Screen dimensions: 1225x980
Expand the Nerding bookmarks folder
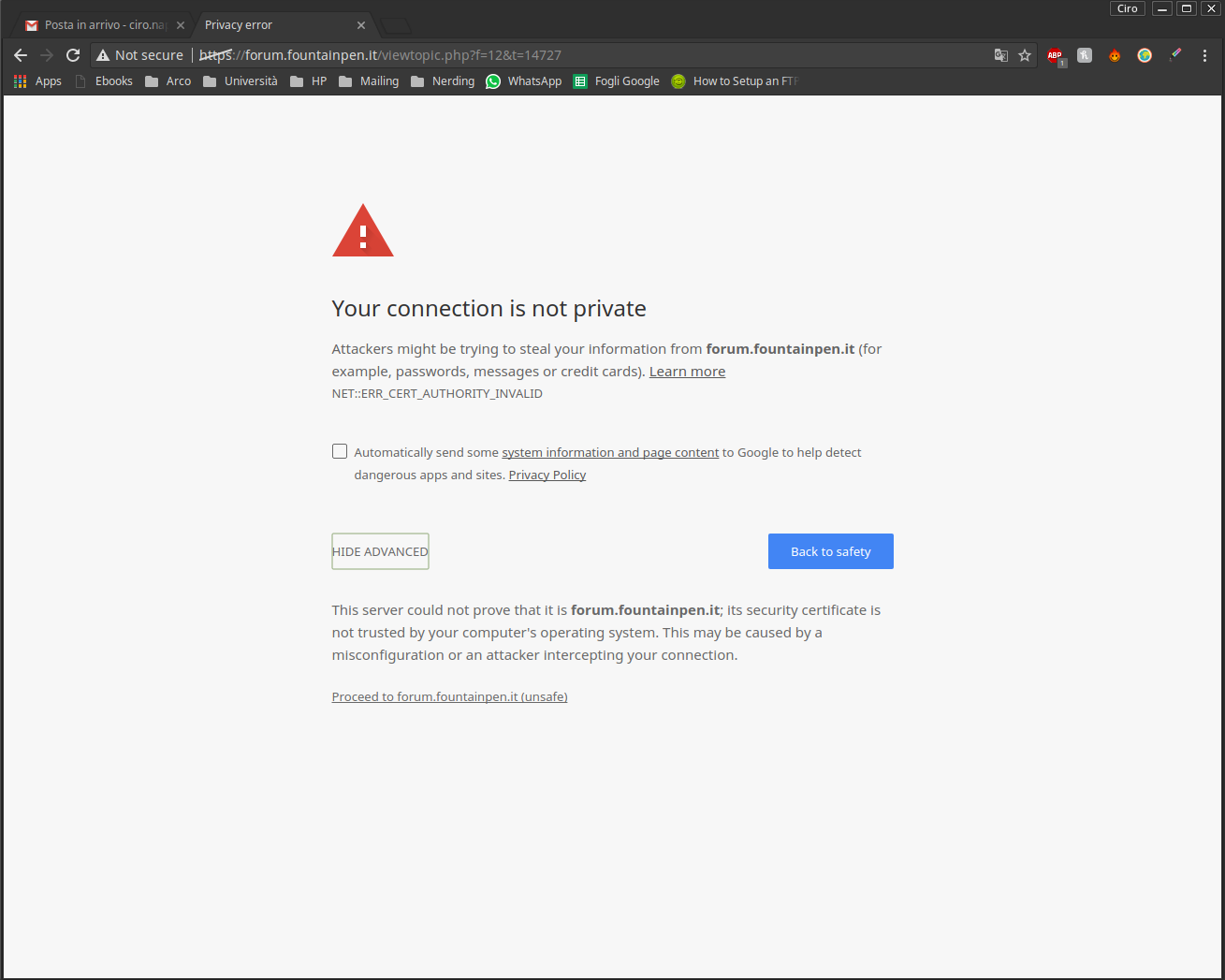click(443, 81)
